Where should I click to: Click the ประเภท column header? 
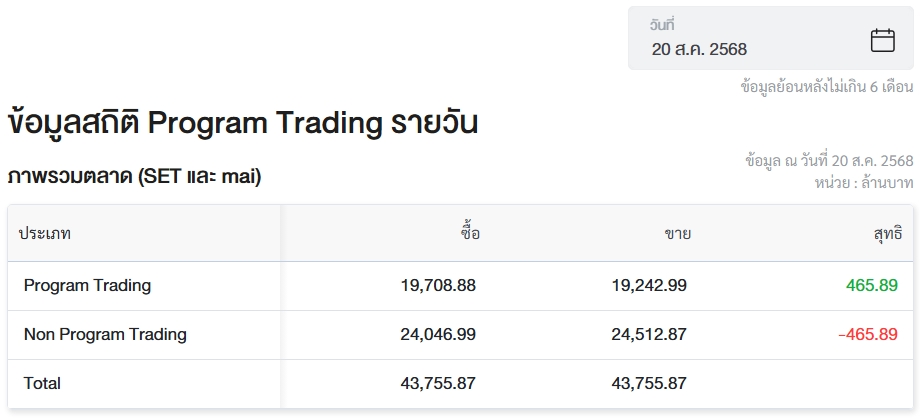pyautogui.click(x=45, y=234)
